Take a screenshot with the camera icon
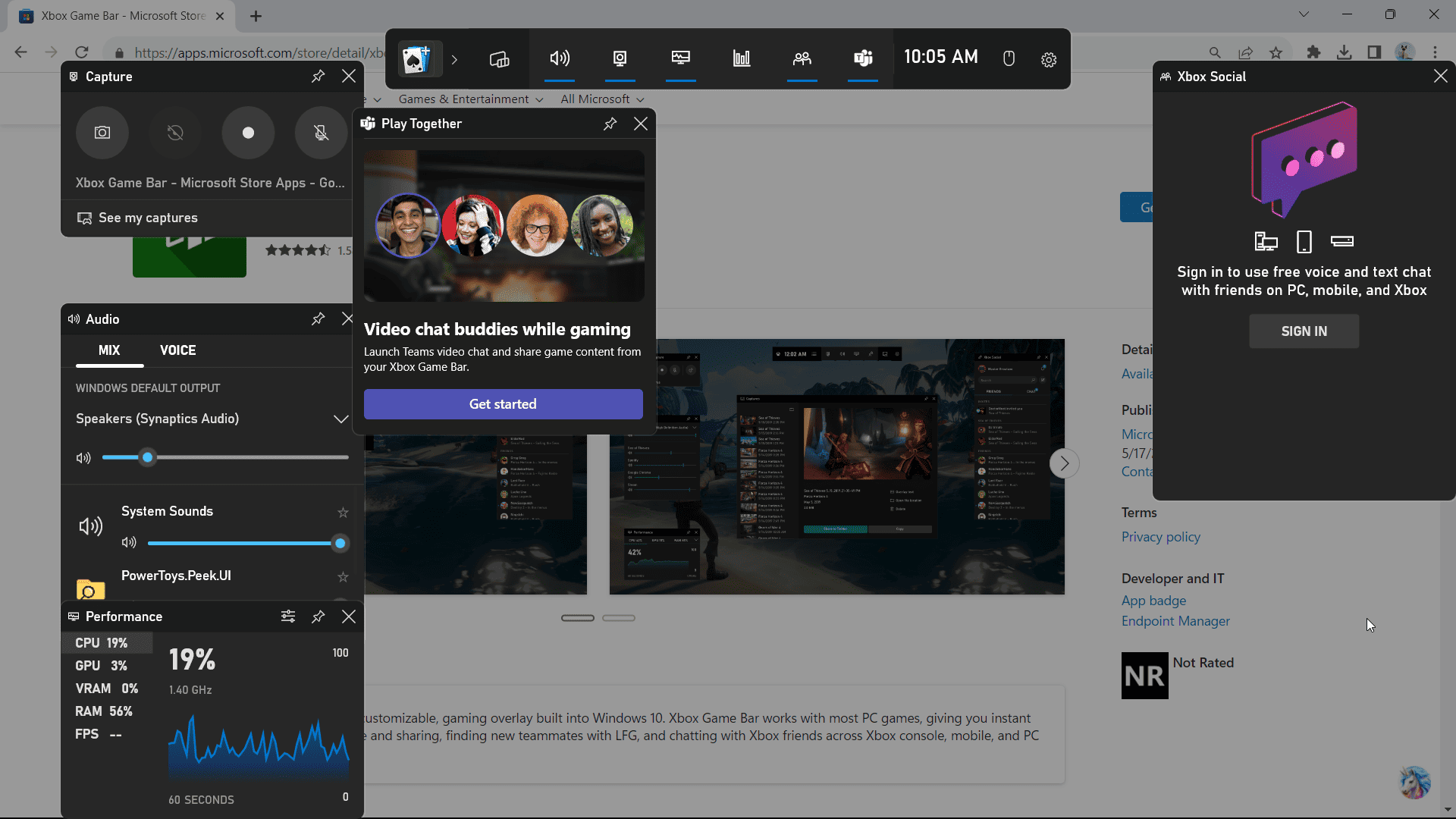The image size is (1456, 819). (102, 133)
